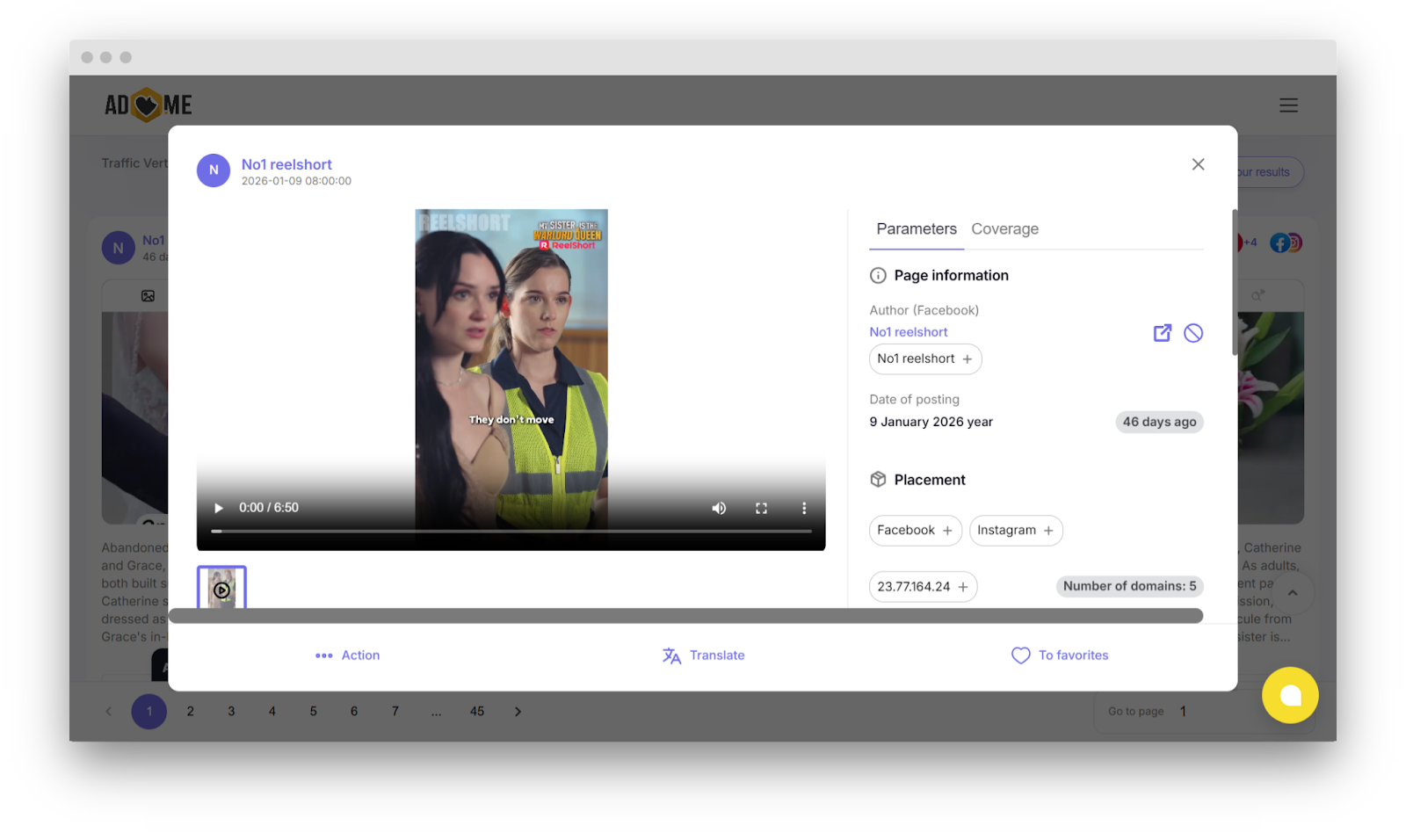Select the video thumbnail below the player

[221, 589]
